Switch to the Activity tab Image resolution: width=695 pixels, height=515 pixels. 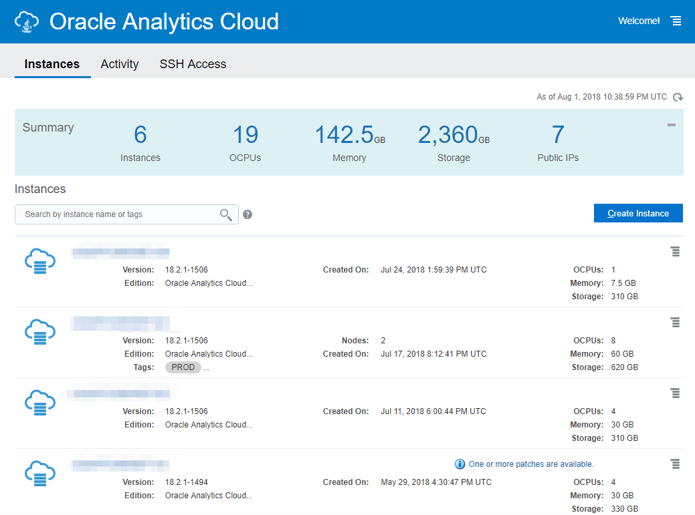pyautogui.click(x=120, y=64)
